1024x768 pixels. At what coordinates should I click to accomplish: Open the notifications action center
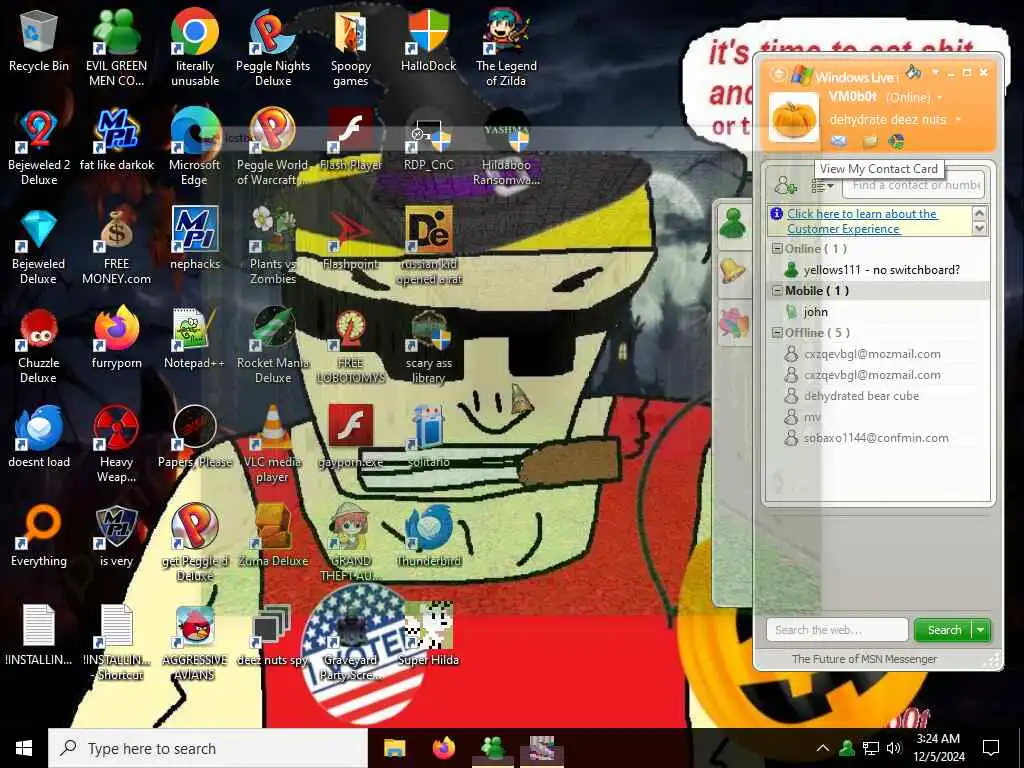[x=991, y=748]
